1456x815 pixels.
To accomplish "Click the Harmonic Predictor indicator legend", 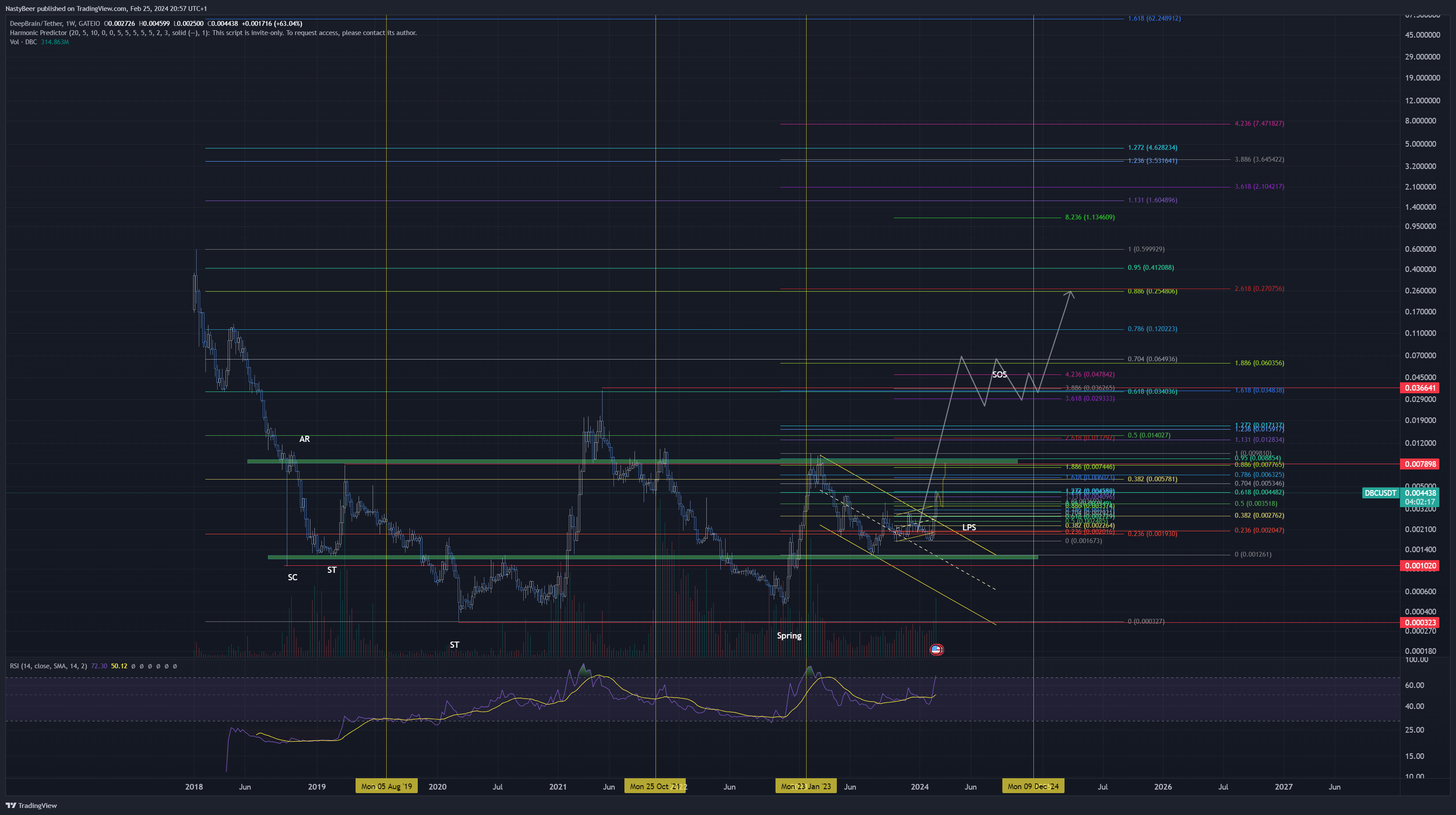I will coord(213,33).
